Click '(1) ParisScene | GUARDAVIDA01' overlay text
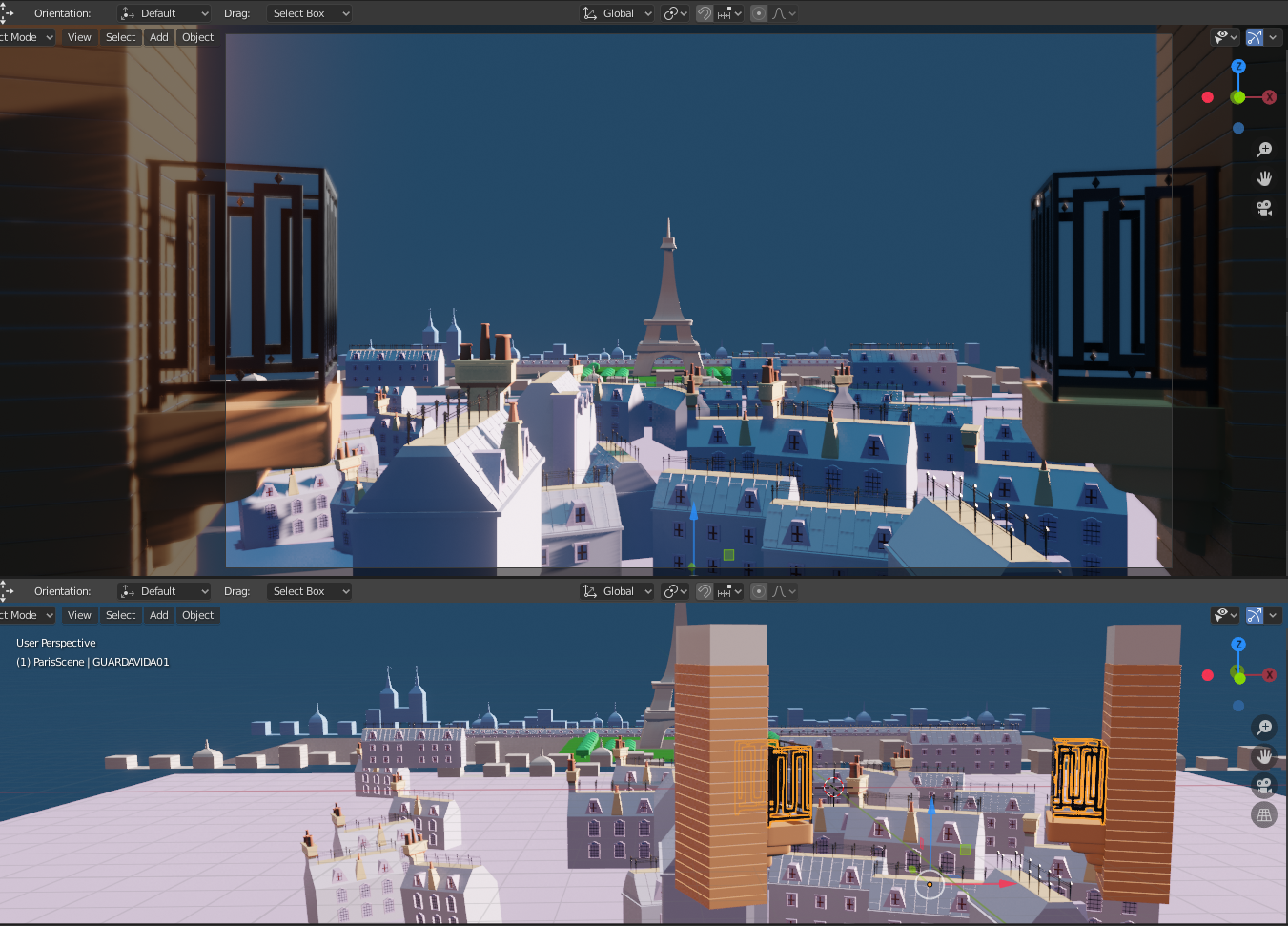 pyautogui.click(x=92, y=662)
